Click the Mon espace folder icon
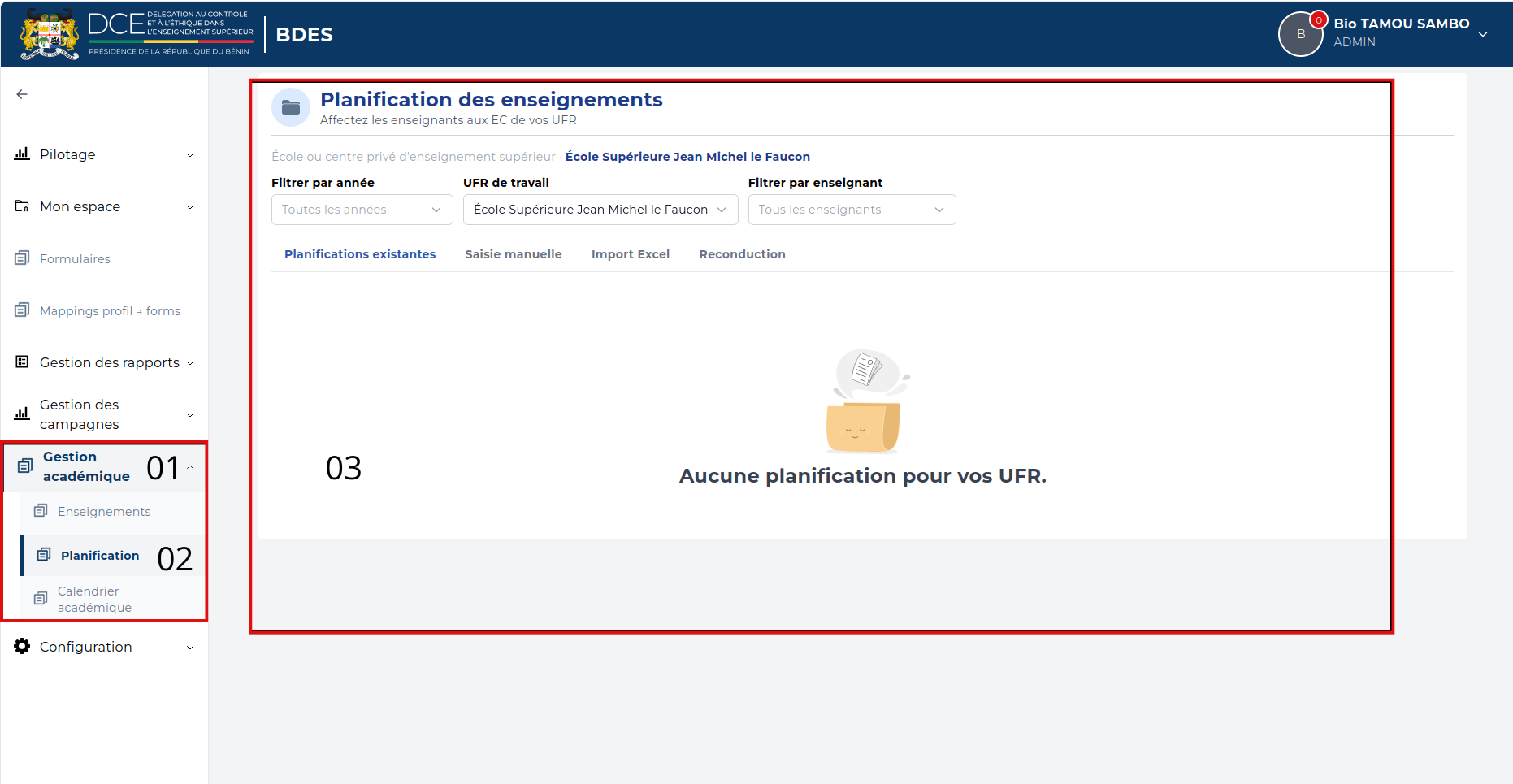Viewport: 1513px width, 784px height. [22, 206]
